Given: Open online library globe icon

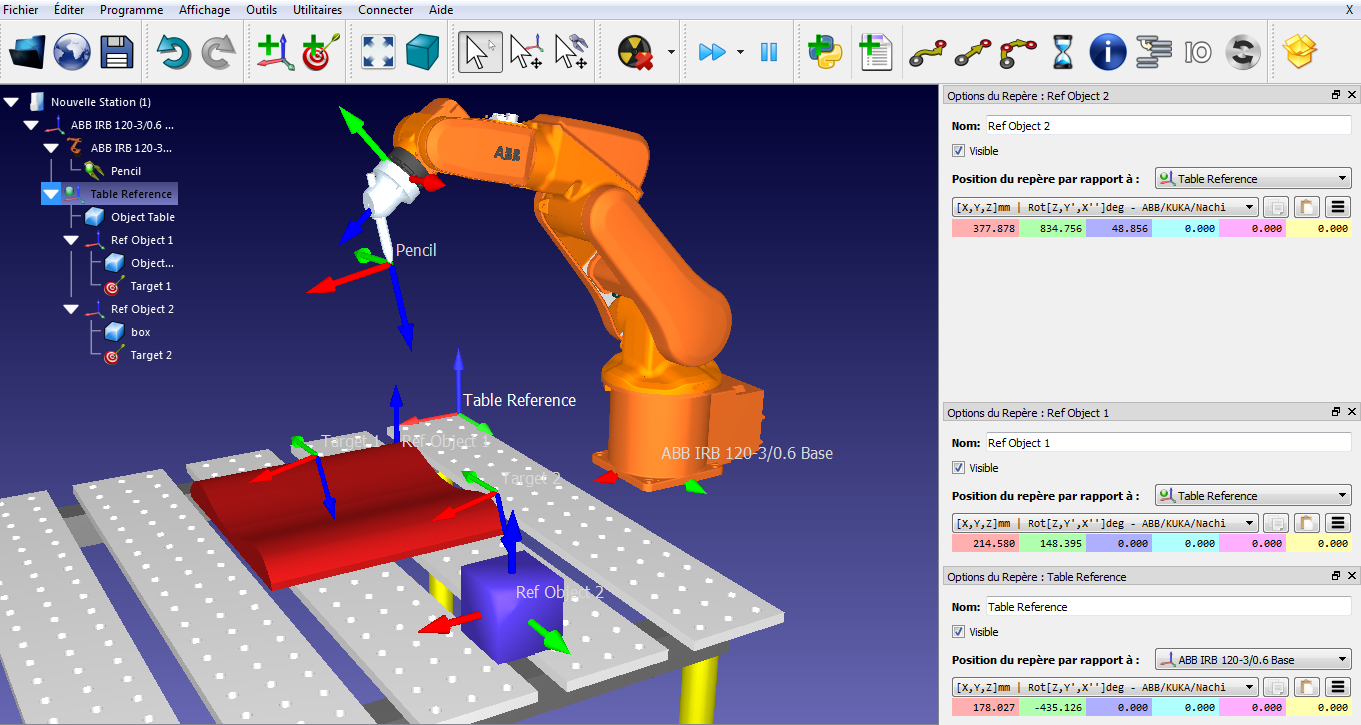Looking at the screenshot, I should [x=72, y=51].
